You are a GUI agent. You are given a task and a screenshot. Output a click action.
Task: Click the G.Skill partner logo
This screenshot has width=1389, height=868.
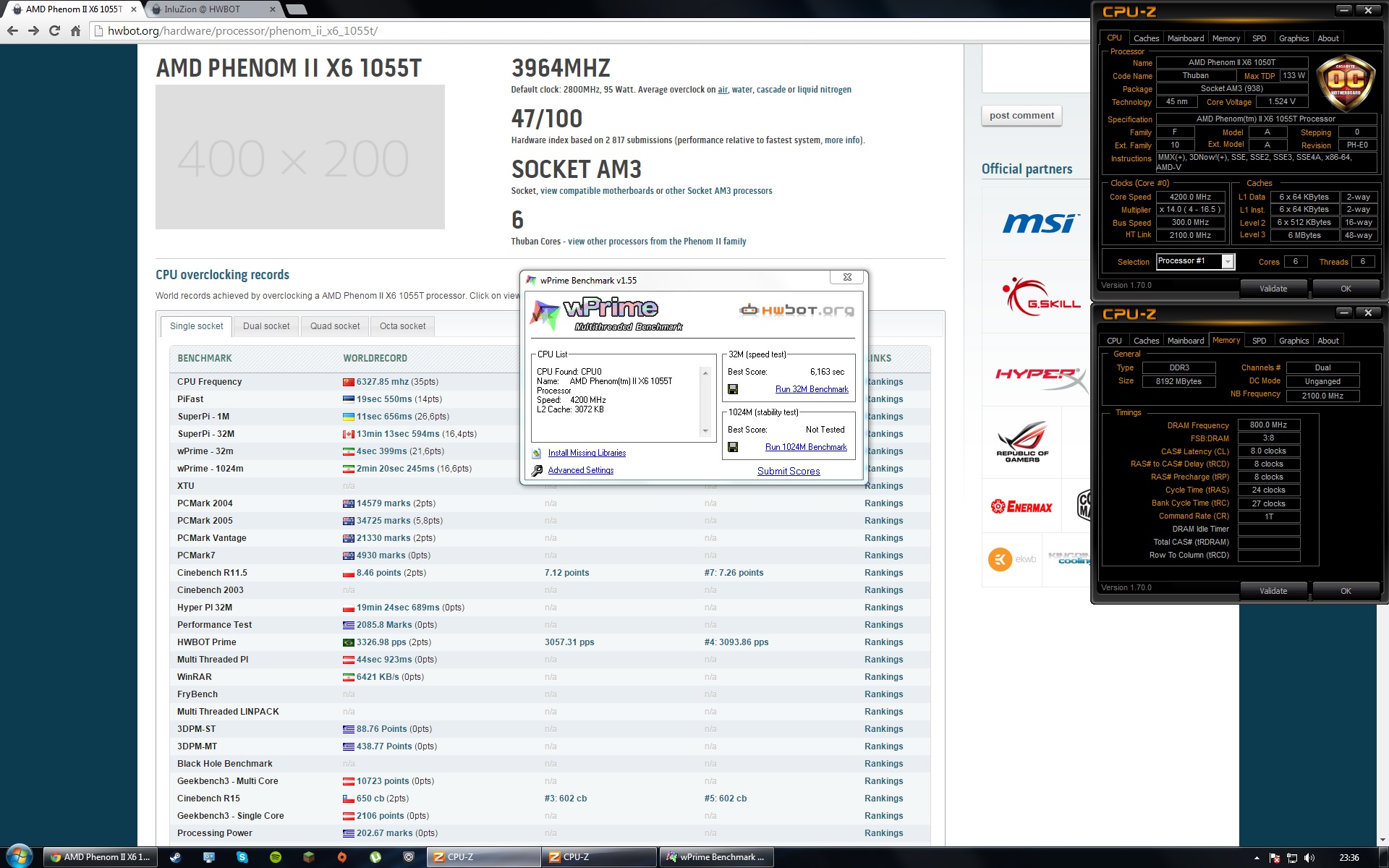(1040, 297)
